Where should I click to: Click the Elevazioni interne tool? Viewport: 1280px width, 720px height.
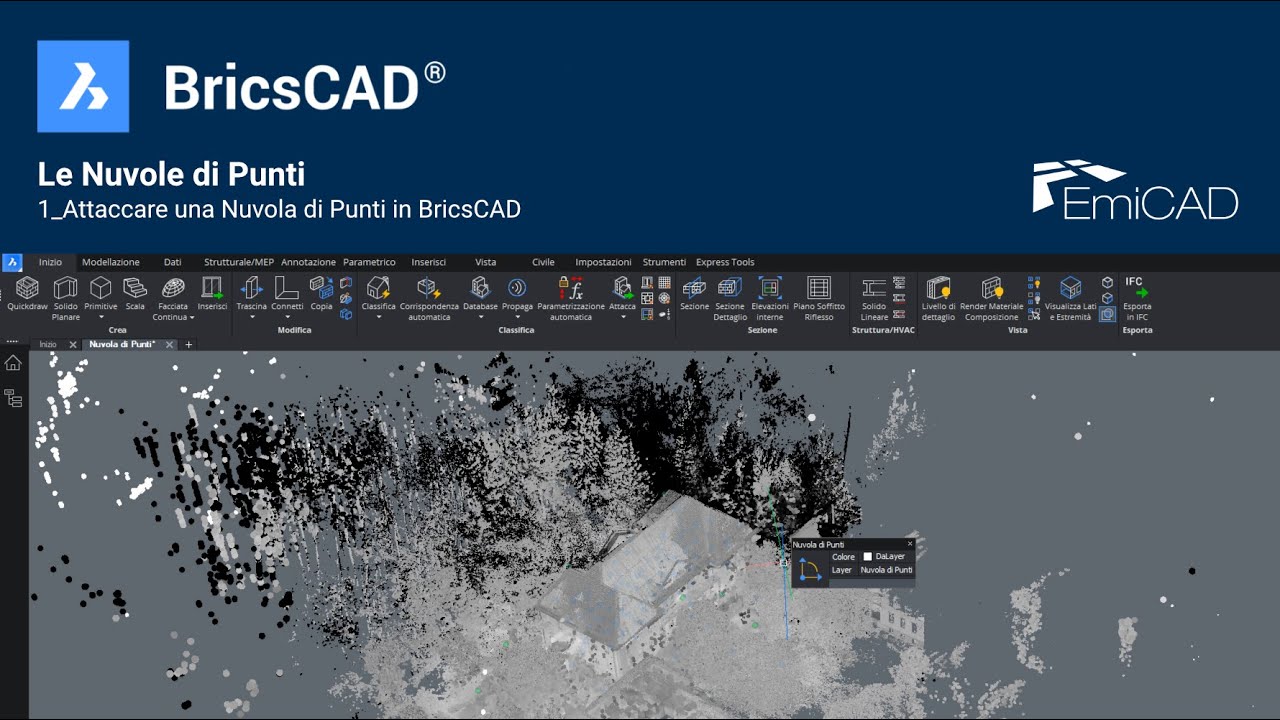coord(770,298)
